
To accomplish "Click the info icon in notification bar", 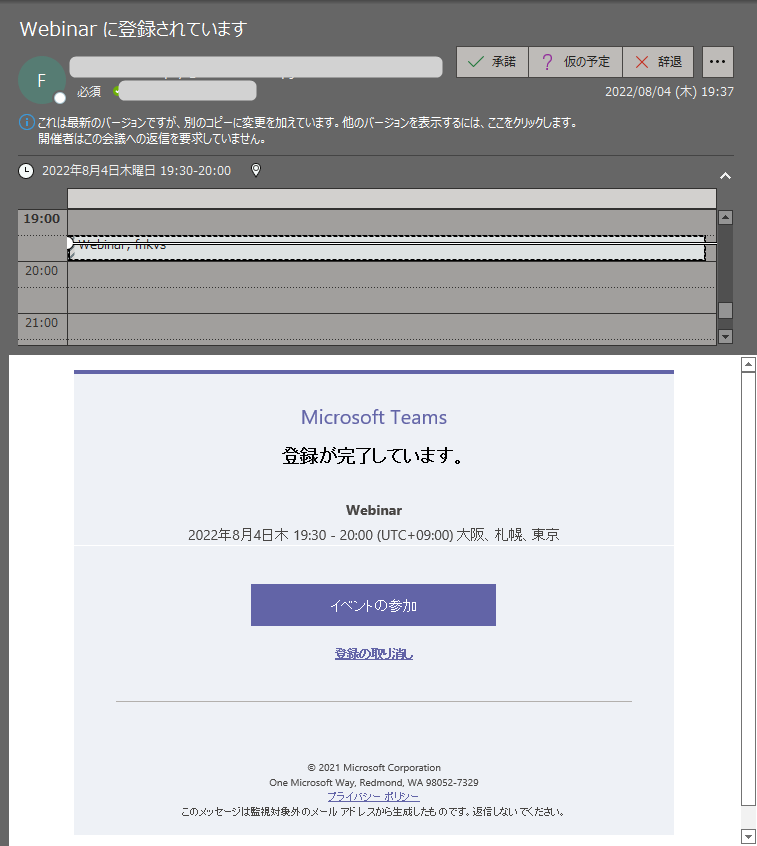I will pyautogui.click(x=26, y=122).
